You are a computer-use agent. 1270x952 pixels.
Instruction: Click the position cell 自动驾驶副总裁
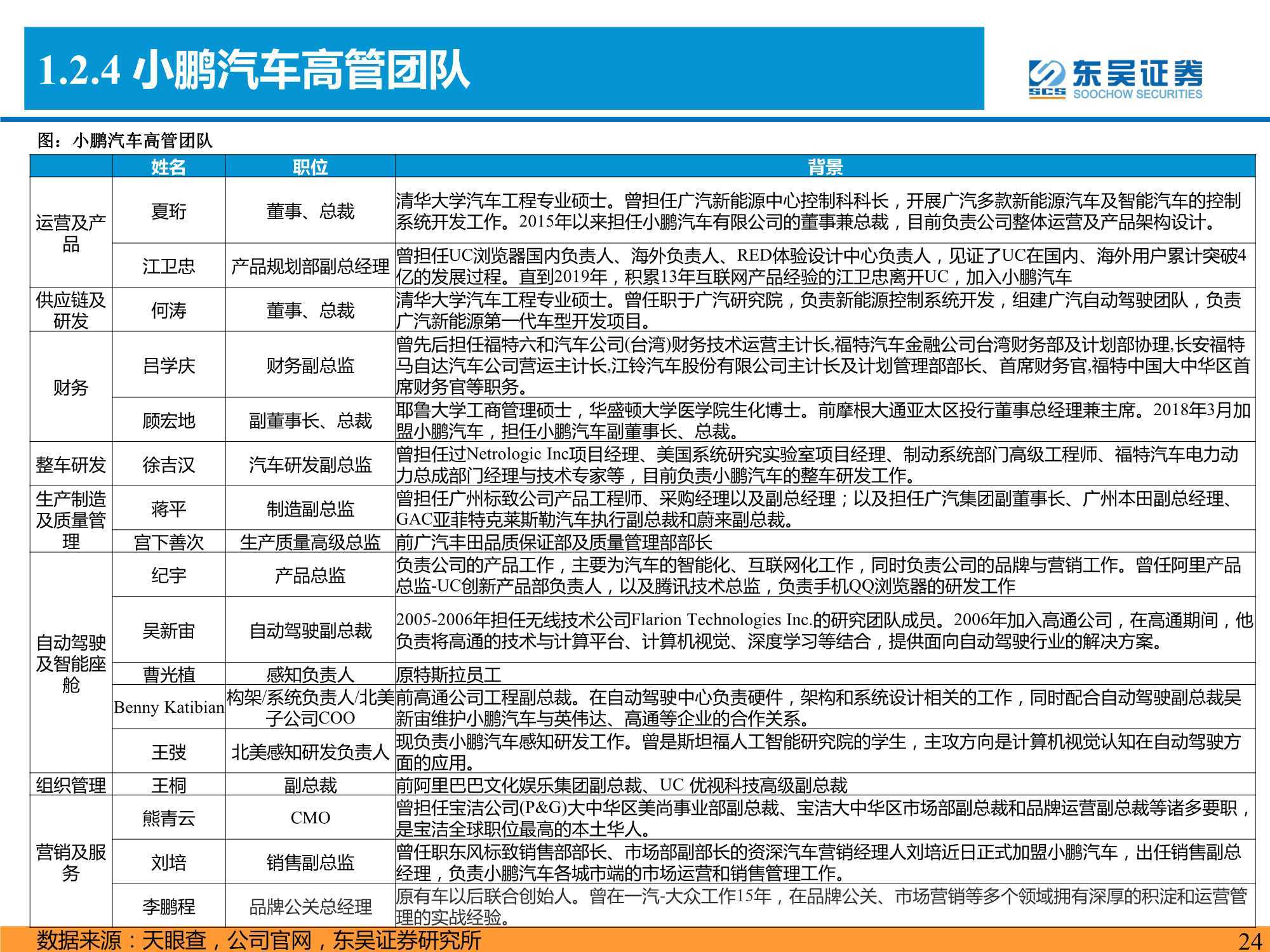[x=310, y=630]
